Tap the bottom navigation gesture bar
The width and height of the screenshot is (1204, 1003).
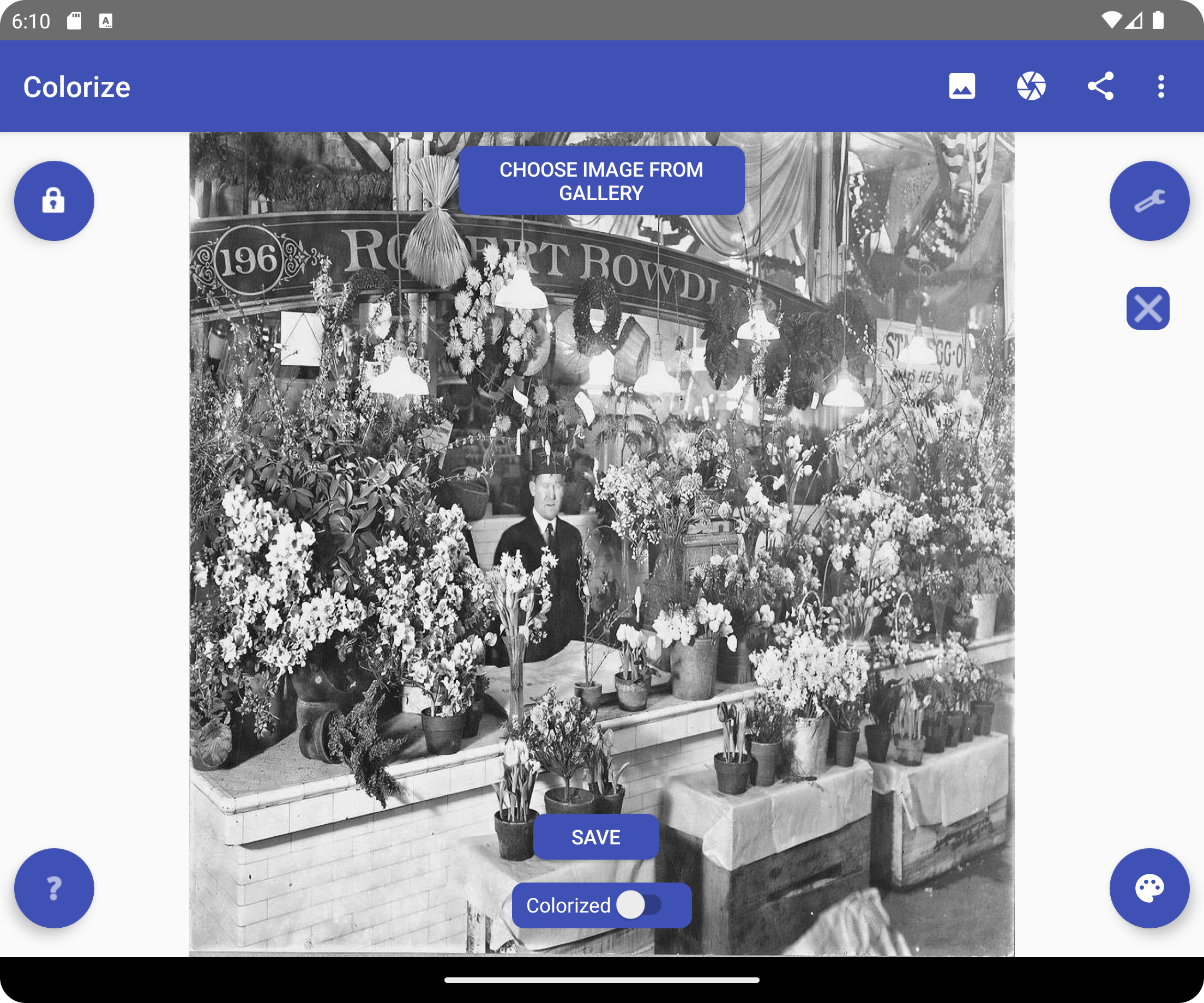pos(601,980)
